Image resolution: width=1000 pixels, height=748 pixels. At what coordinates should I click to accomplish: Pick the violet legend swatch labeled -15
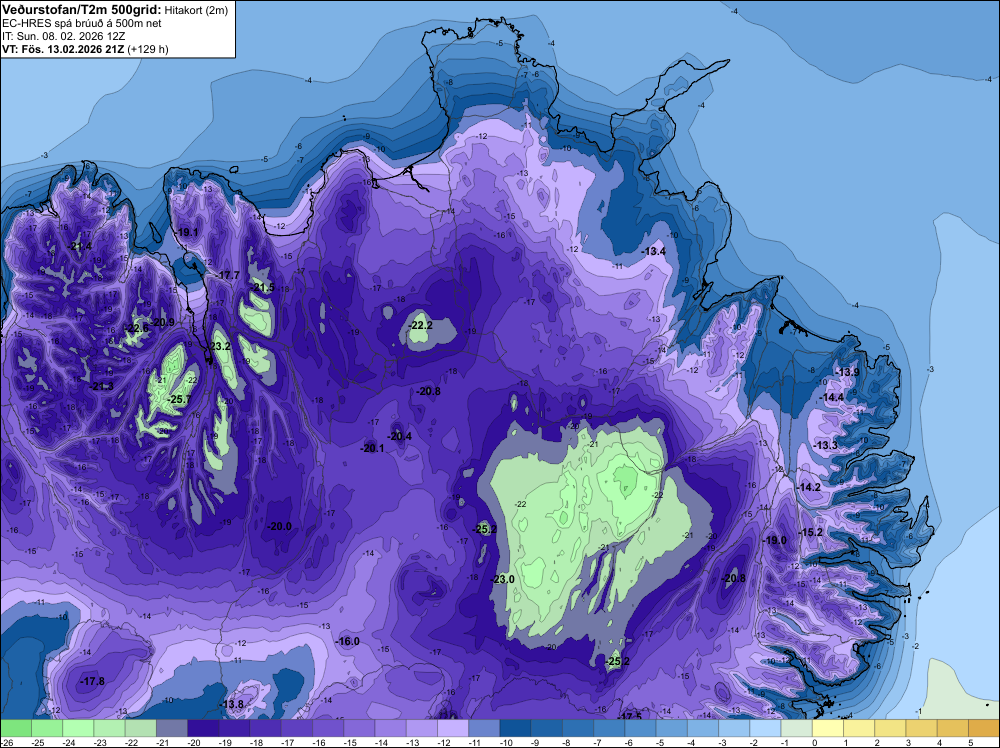tap(359, 728)
